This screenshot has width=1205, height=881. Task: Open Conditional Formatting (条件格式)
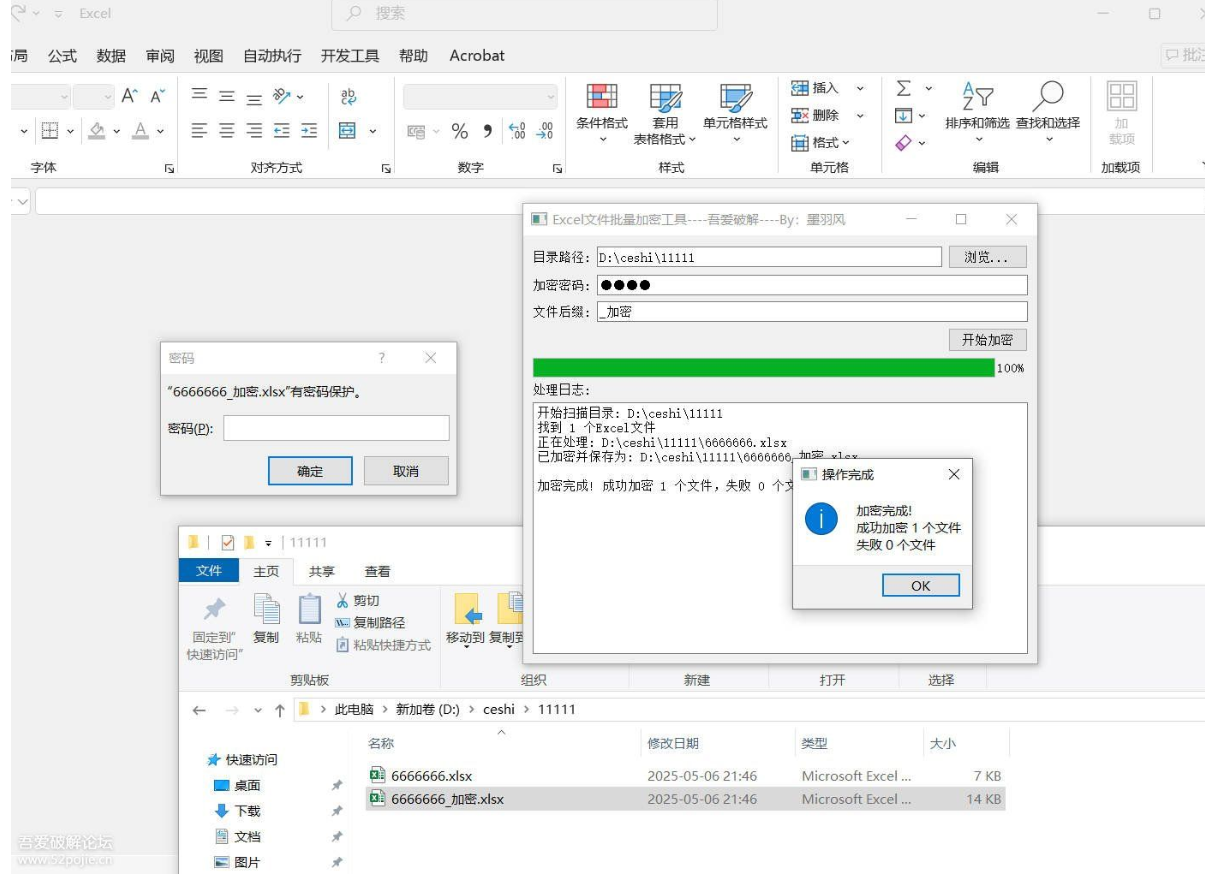602,114
